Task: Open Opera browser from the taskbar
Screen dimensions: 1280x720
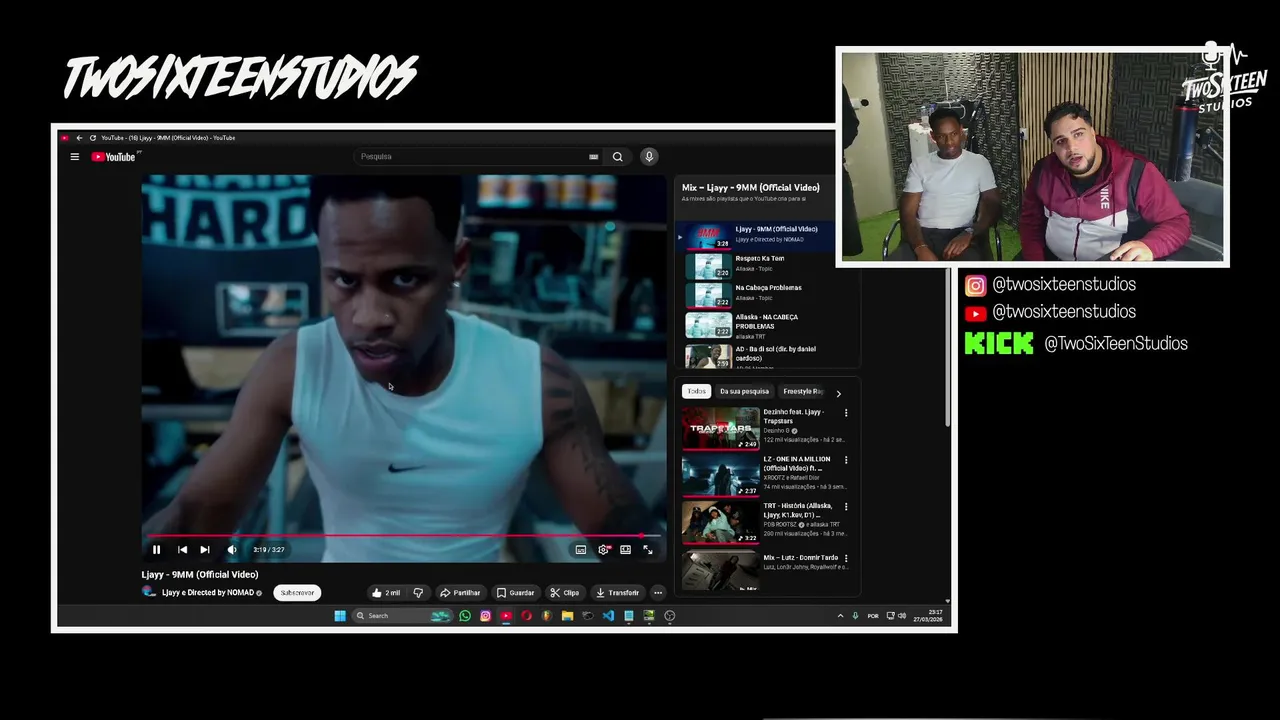Action: pos(526,616)
